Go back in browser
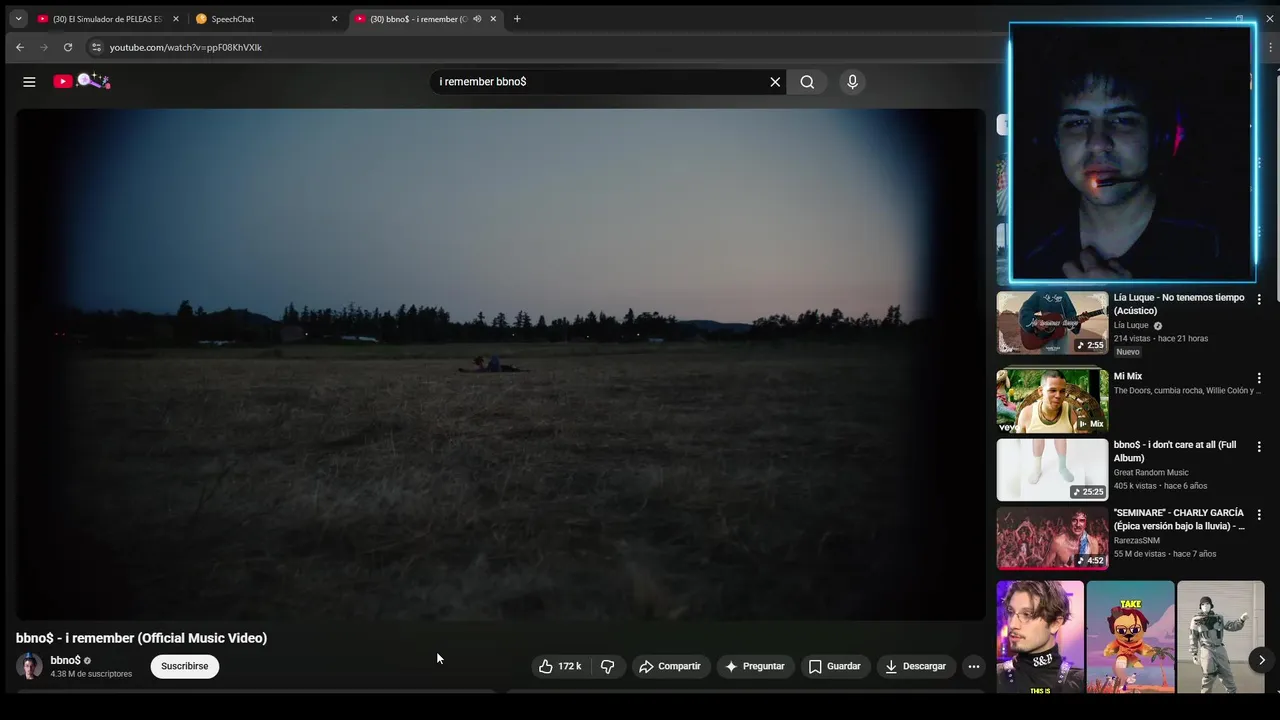1280x720 pixels. (x=19, y=47)
